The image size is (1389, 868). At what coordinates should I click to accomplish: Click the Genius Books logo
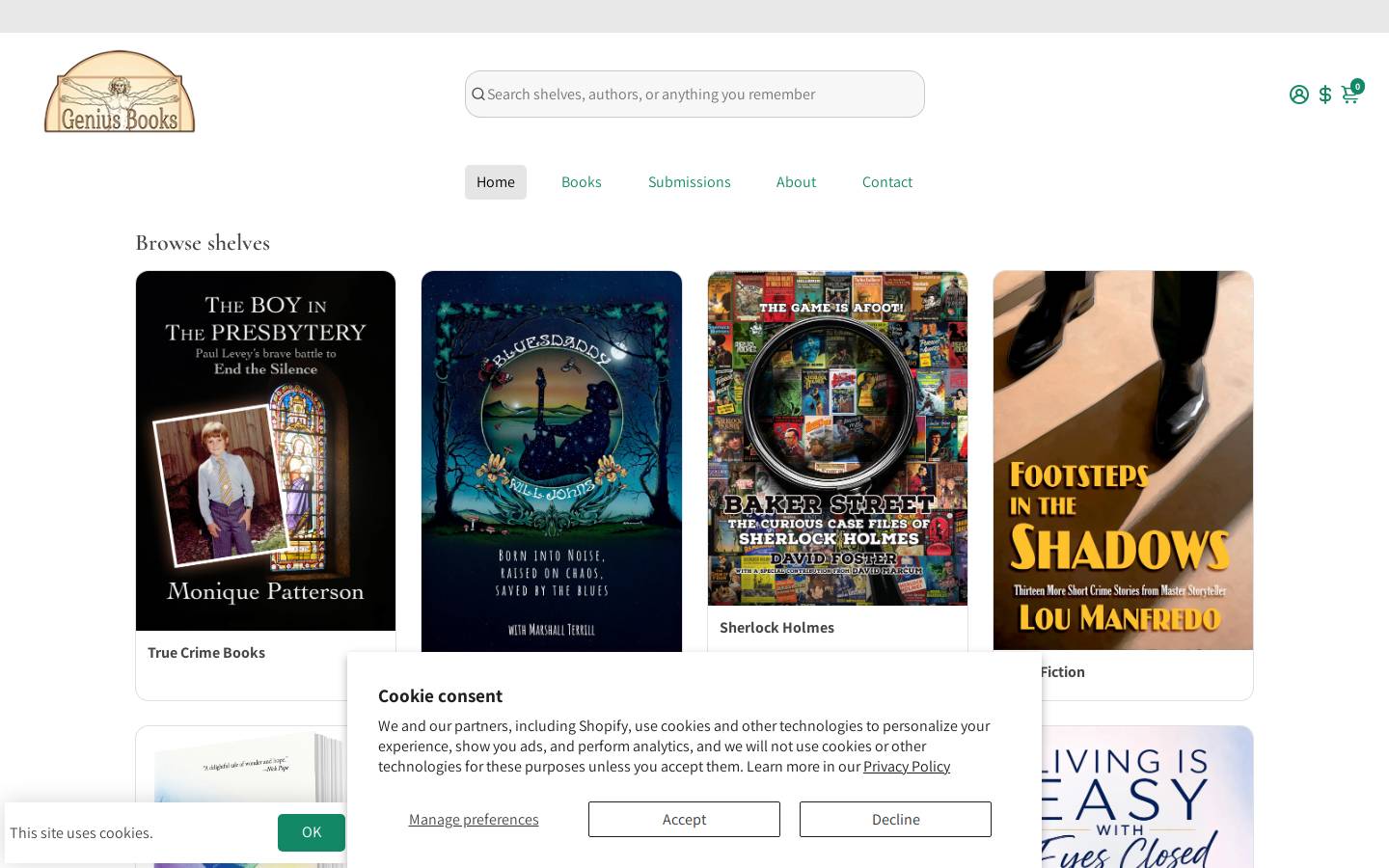pos(120,92)
